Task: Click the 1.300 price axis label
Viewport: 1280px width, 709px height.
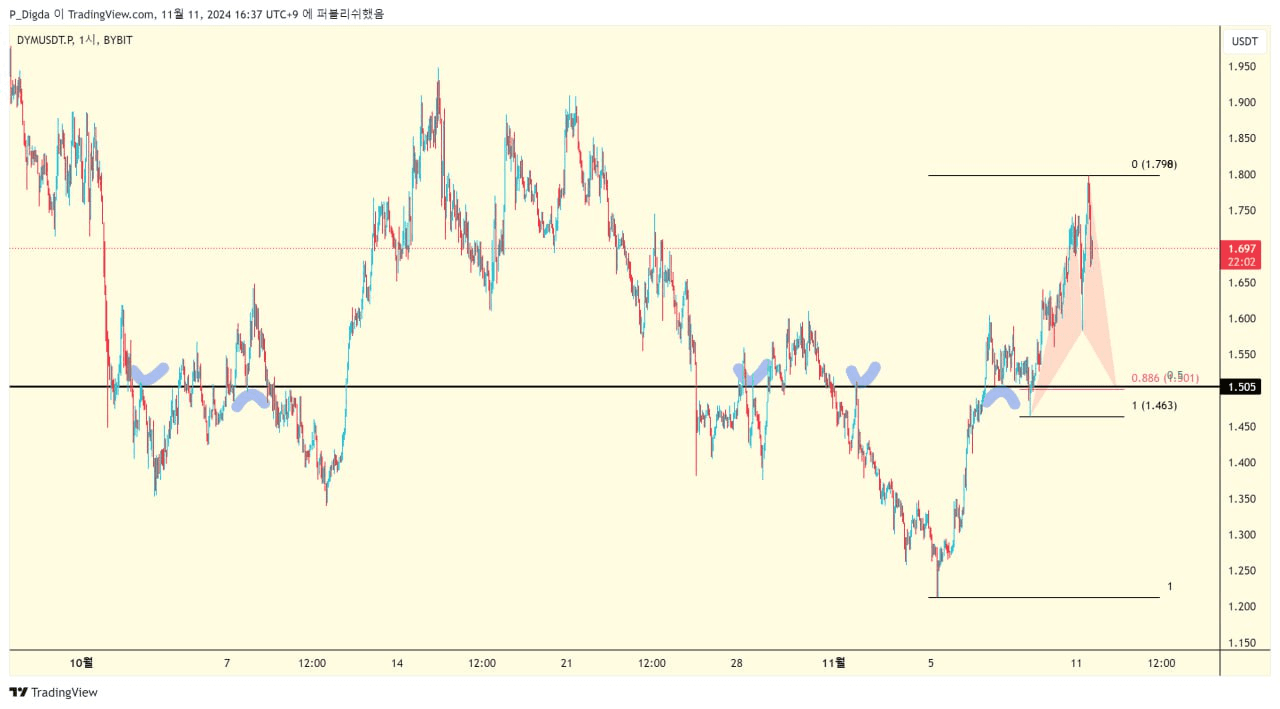Action: coord(1242,535)
